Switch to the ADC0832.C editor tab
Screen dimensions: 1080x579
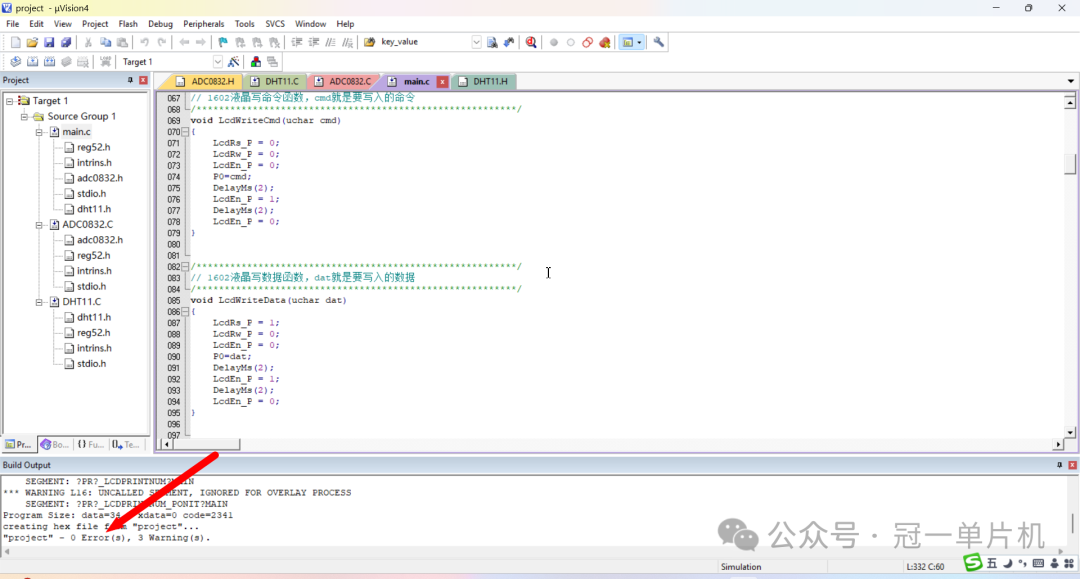point(343,81)
